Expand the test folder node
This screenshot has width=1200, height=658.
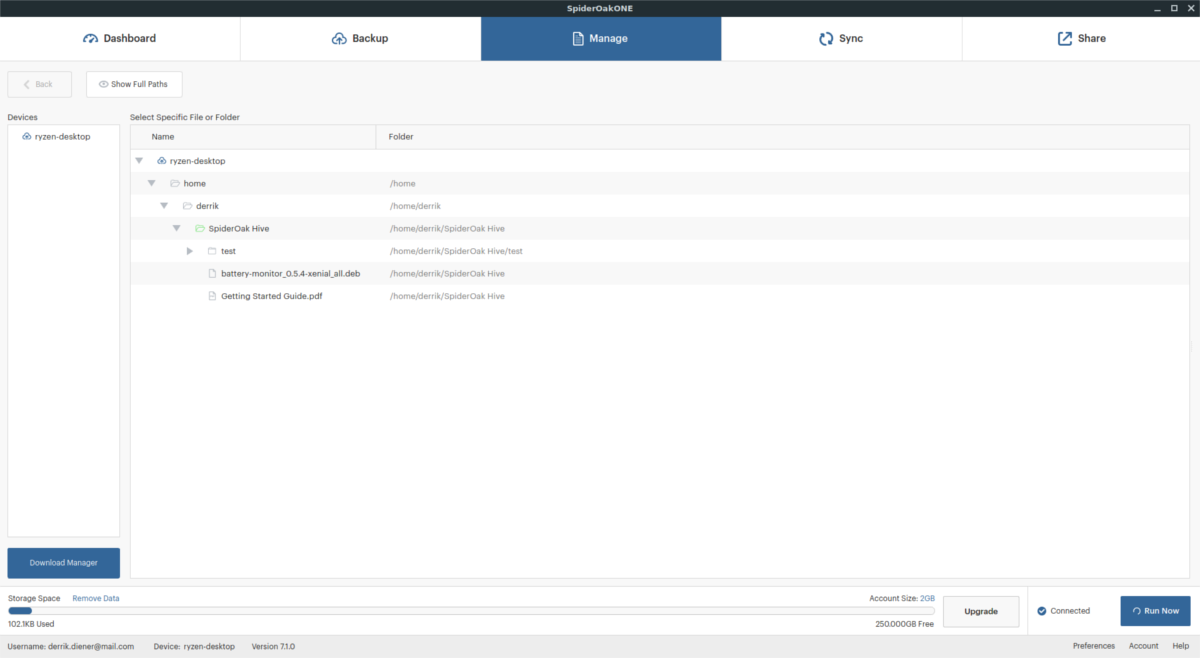(x=190, y=251)
